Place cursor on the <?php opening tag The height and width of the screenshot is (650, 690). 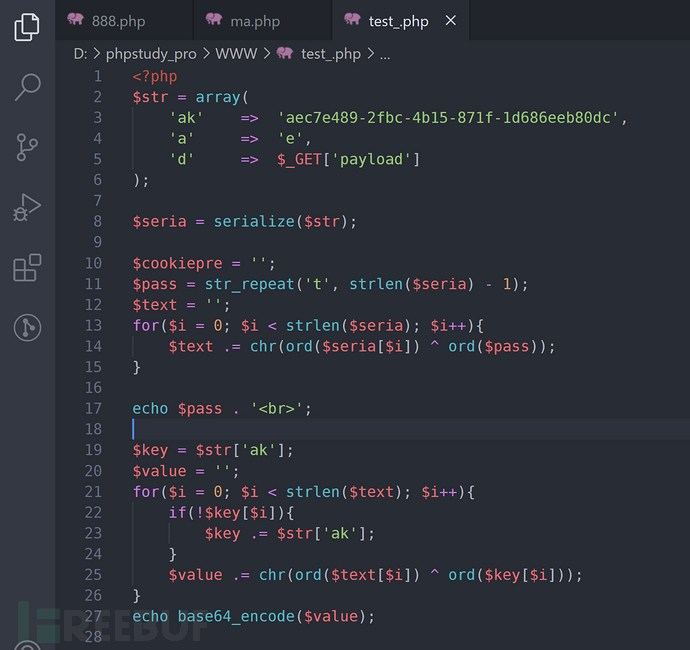155,77
